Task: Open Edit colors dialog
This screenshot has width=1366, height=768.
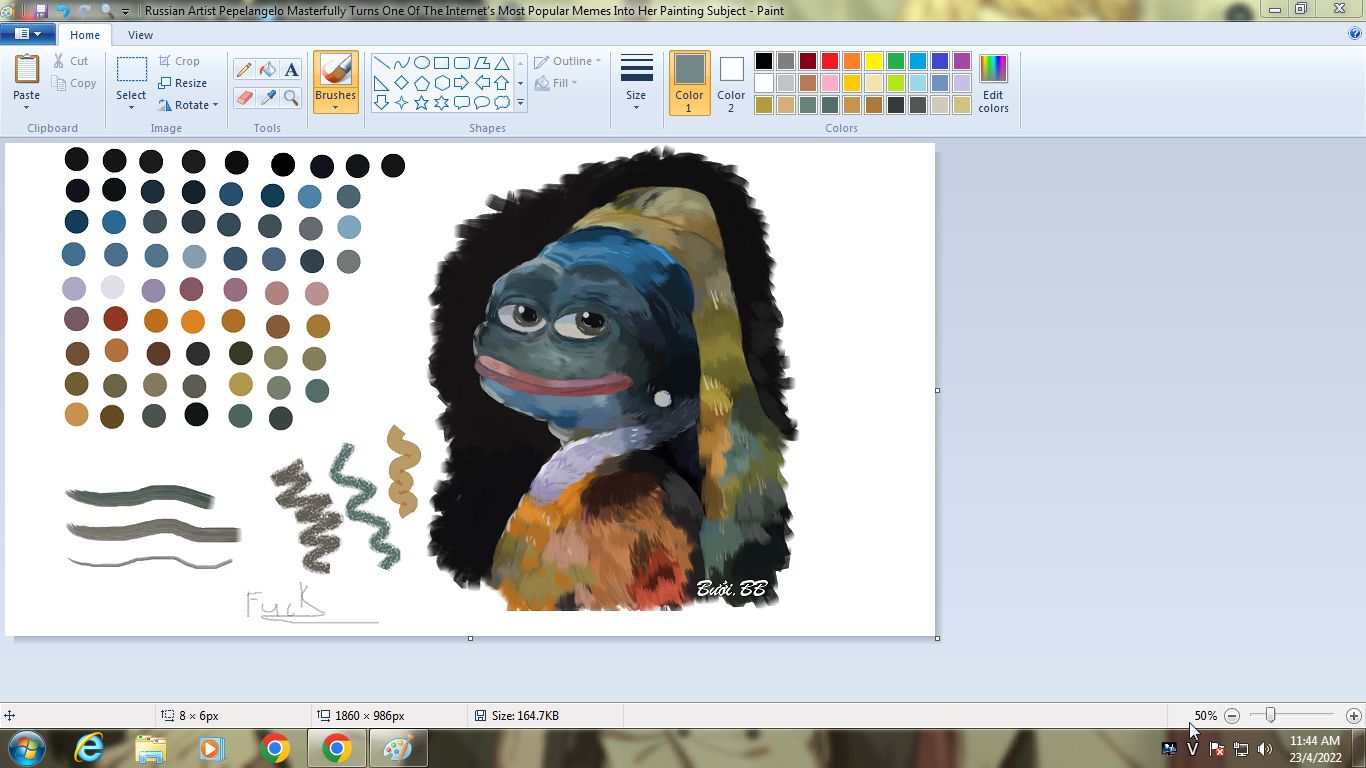Action: click(993, 83)
